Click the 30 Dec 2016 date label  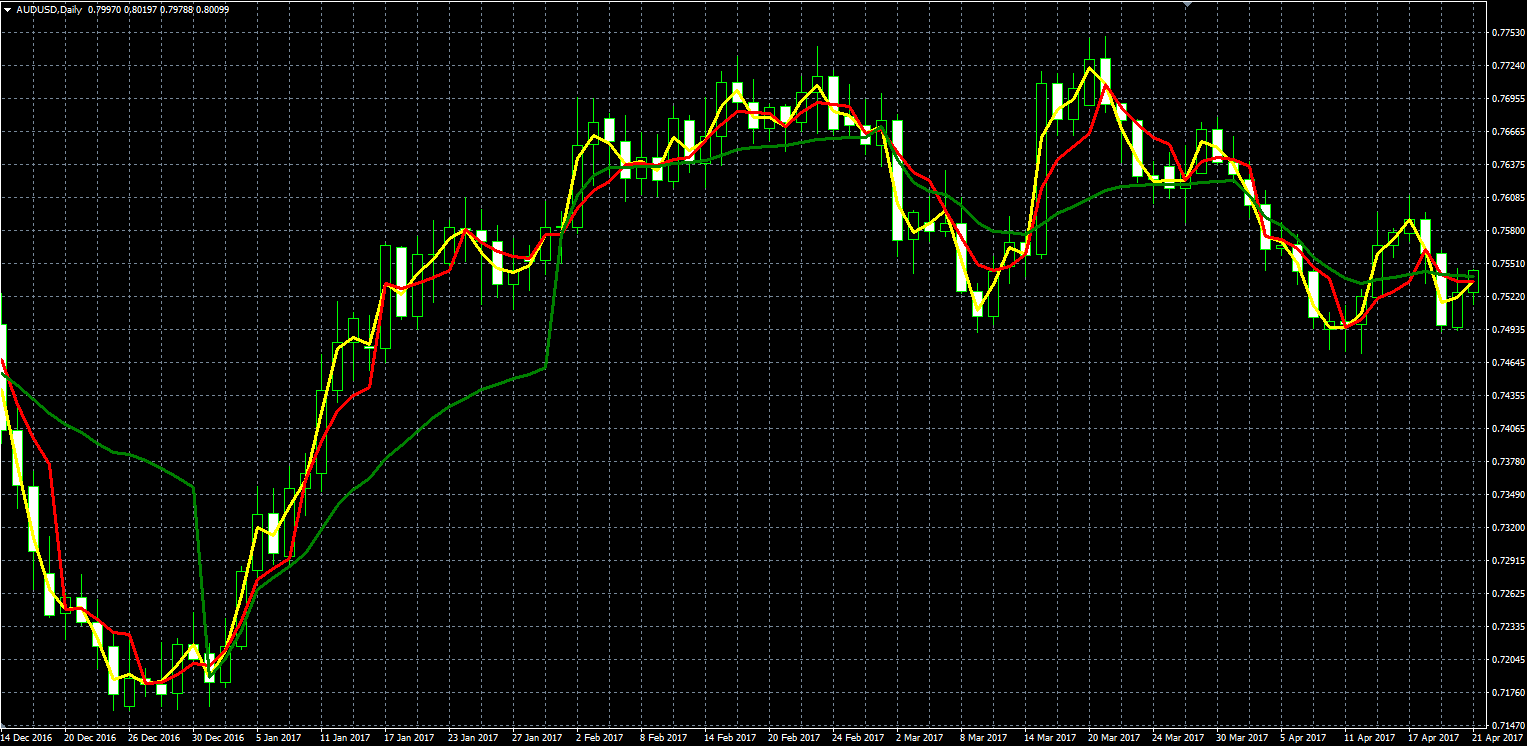(218, 738)
